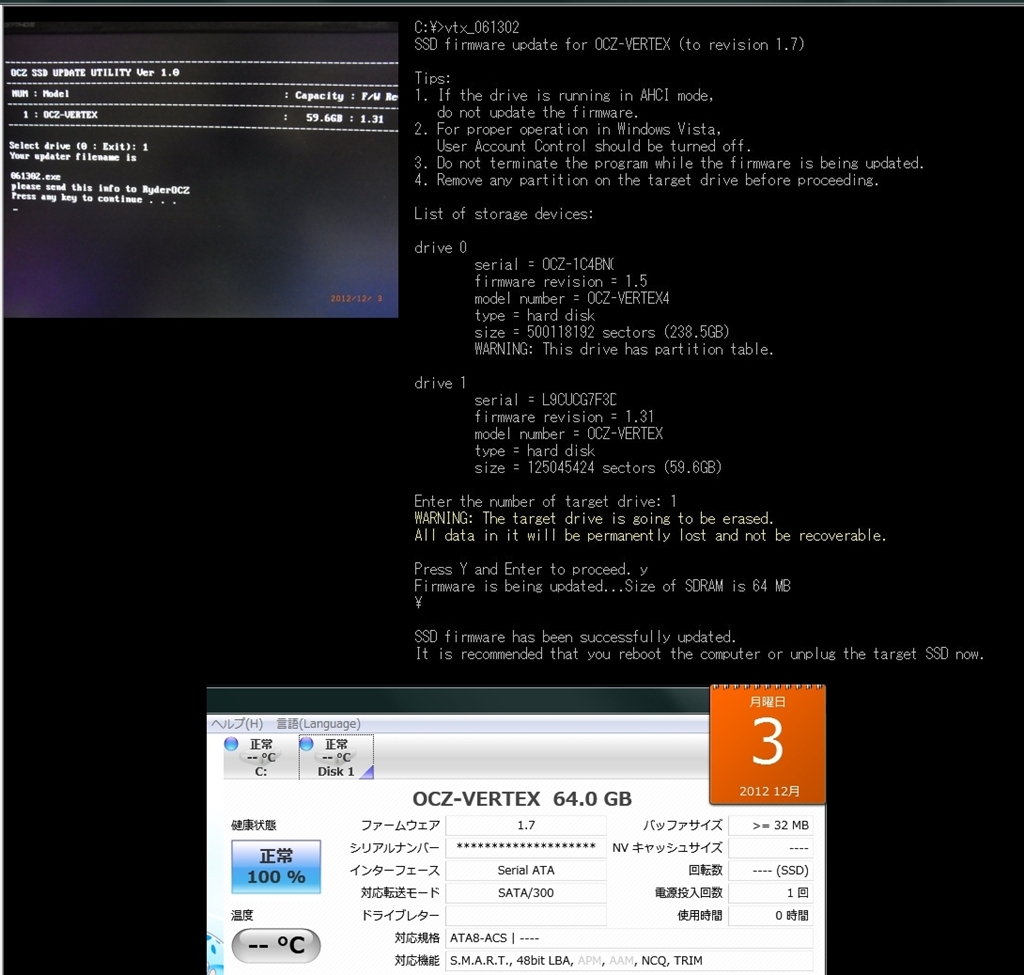Click the OCZ-VERTEX 64.0 GB title
The image size is (1024, 975).
coord(522,799)
